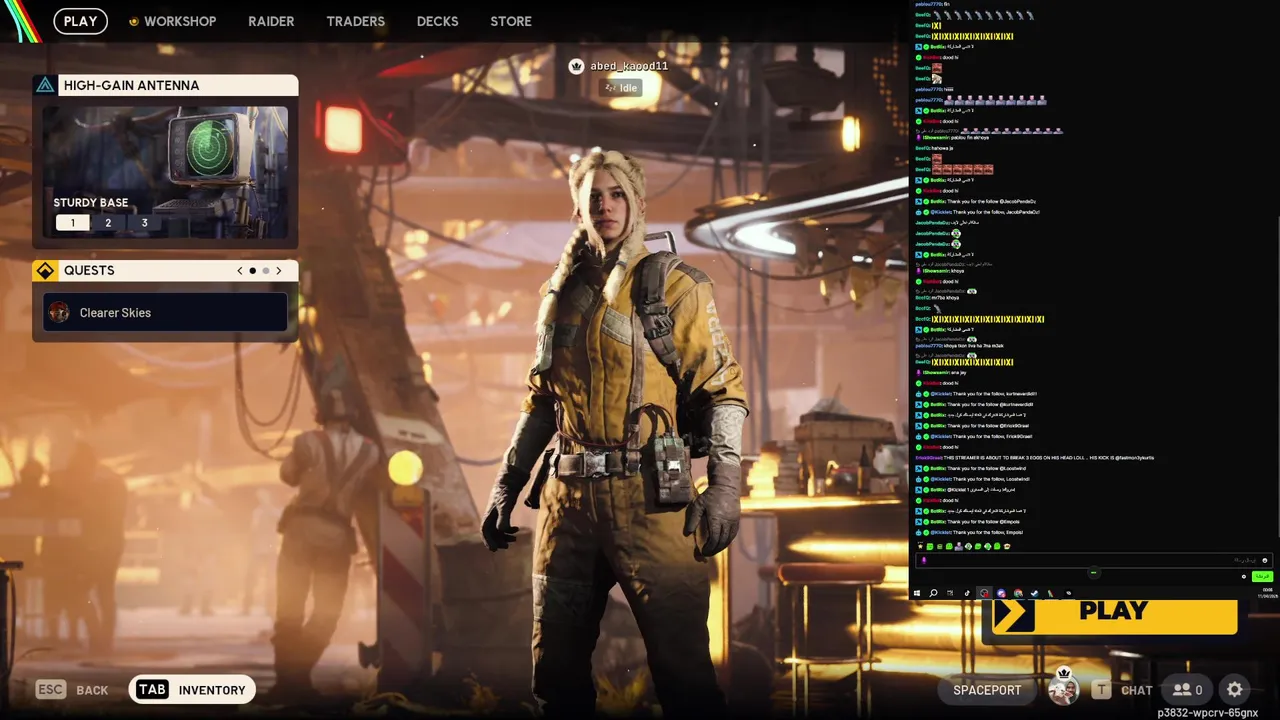Switch to the PLAY tab

[x=81, y=21]
